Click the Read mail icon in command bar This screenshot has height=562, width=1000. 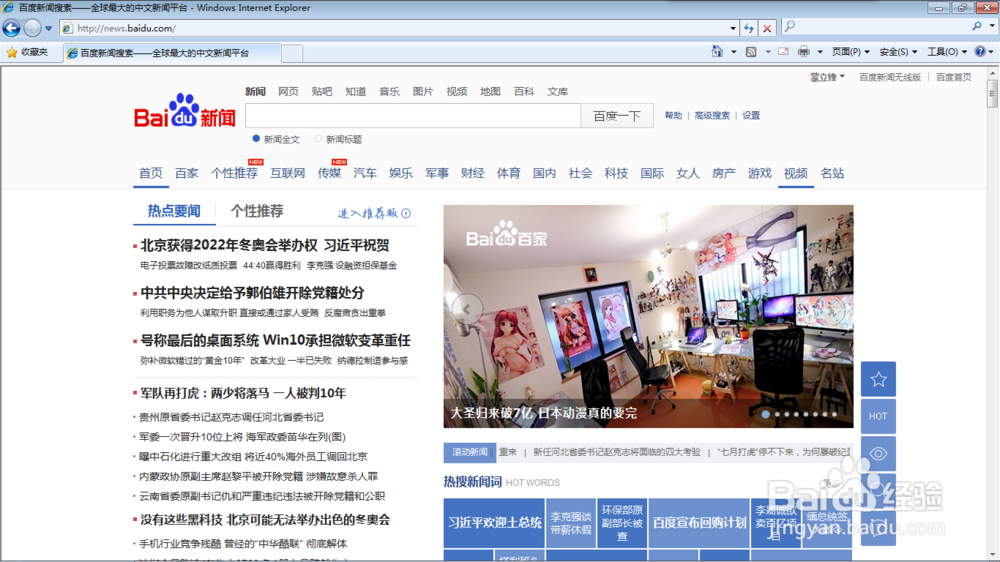point(784,52)
